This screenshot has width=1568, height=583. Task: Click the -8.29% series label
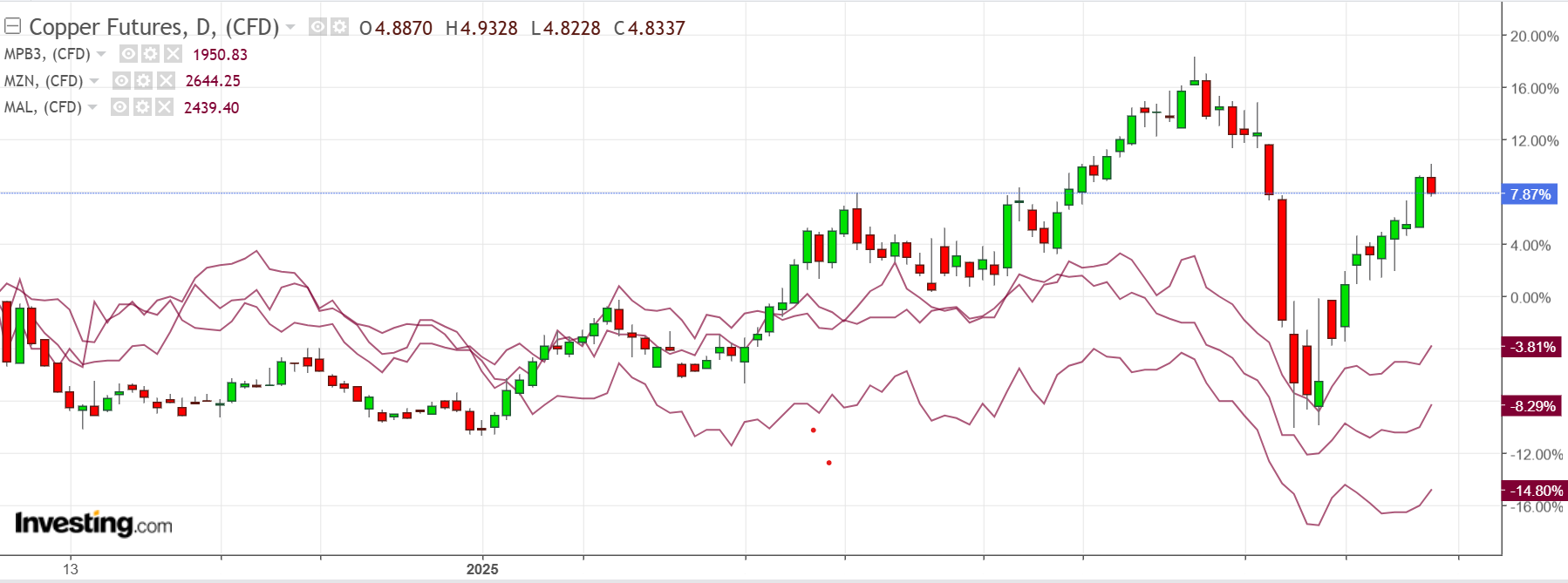tap(1533, 406)
